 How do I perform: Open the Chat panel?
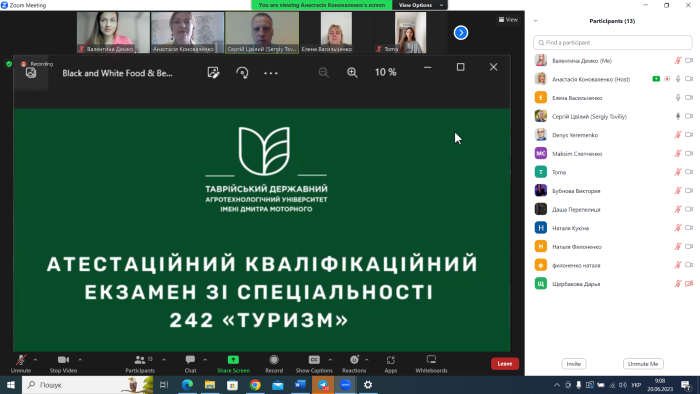coord(190,364)
